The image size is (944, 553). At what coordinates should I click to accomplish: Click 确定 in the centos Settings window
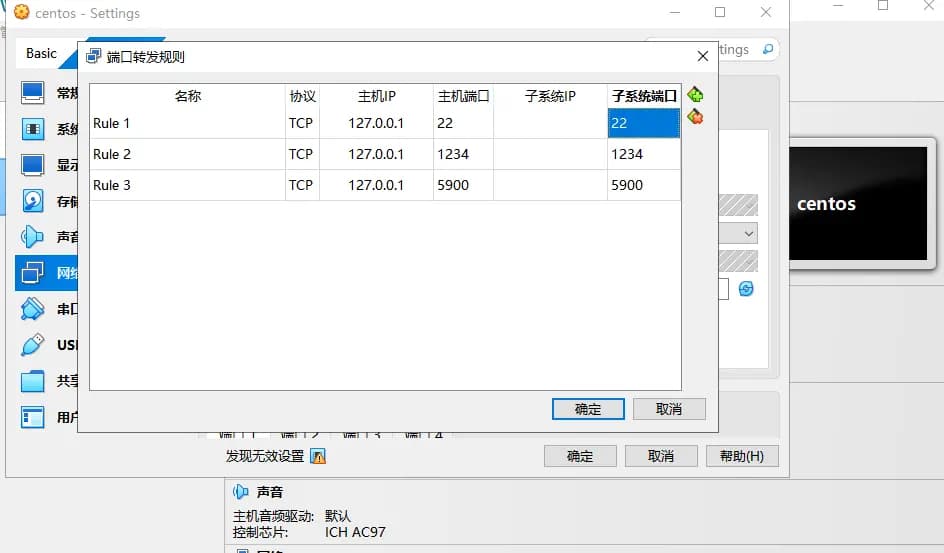(x=580, y=456)
